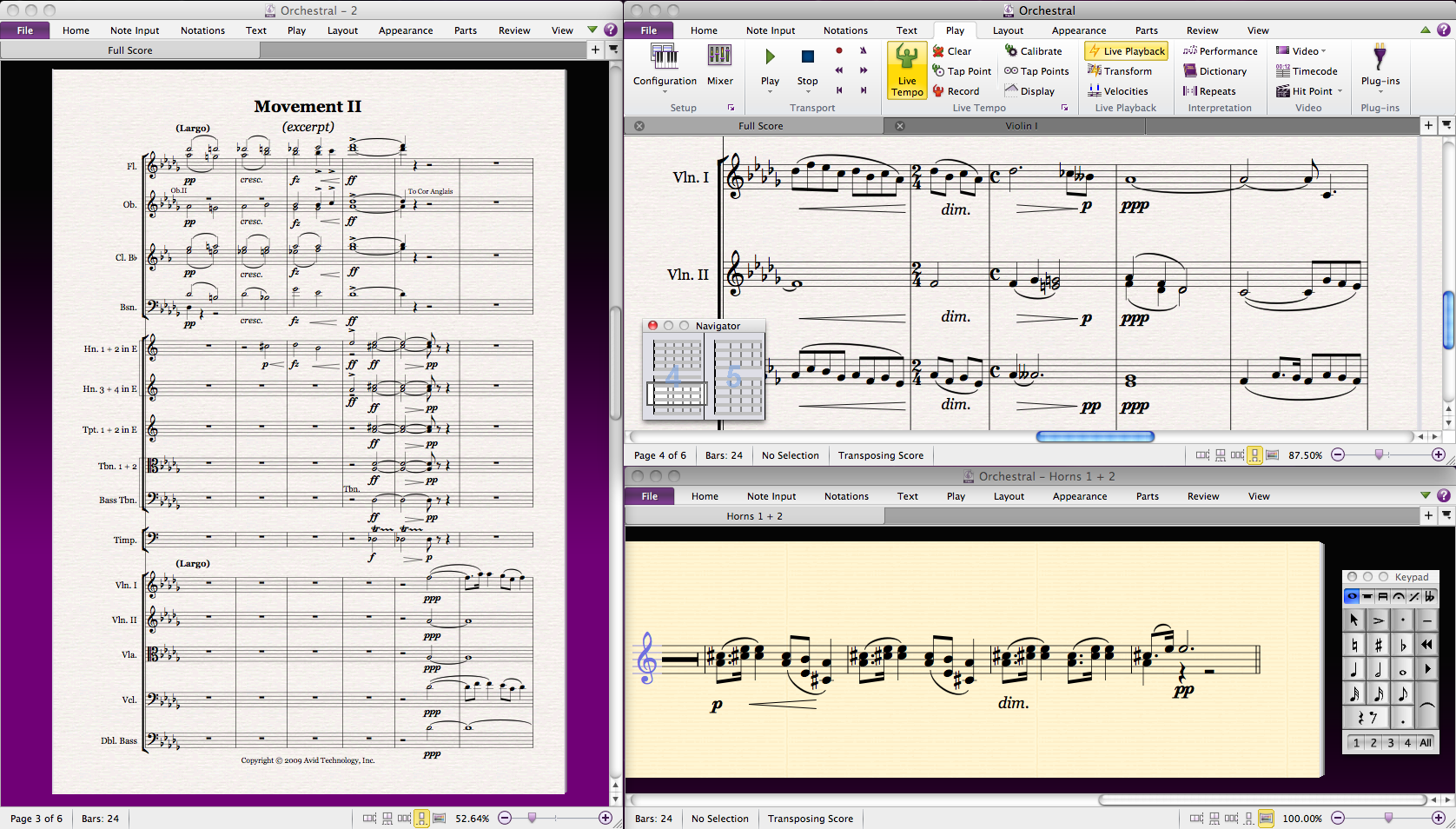
Task: Open the Notations tab in the Horns window
Action: click(845, 496)
